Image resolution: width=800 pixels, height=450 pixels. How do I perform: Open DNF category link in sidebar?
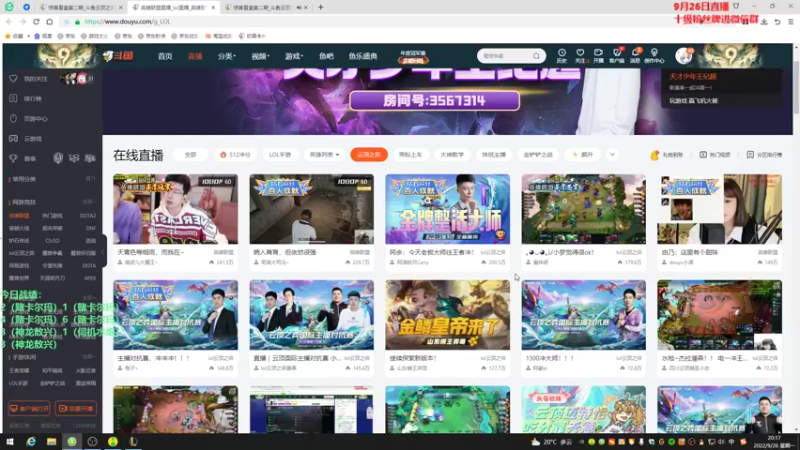[x=91, y=228]
